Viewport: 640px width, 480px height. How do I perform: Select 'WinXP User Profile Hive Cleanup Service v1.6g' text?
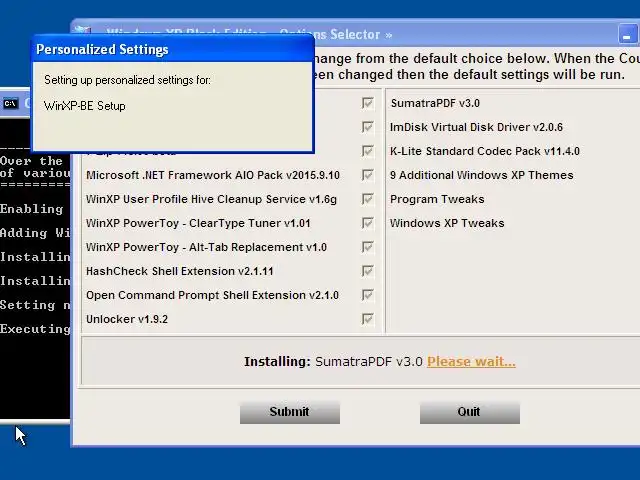pos(211,199)
